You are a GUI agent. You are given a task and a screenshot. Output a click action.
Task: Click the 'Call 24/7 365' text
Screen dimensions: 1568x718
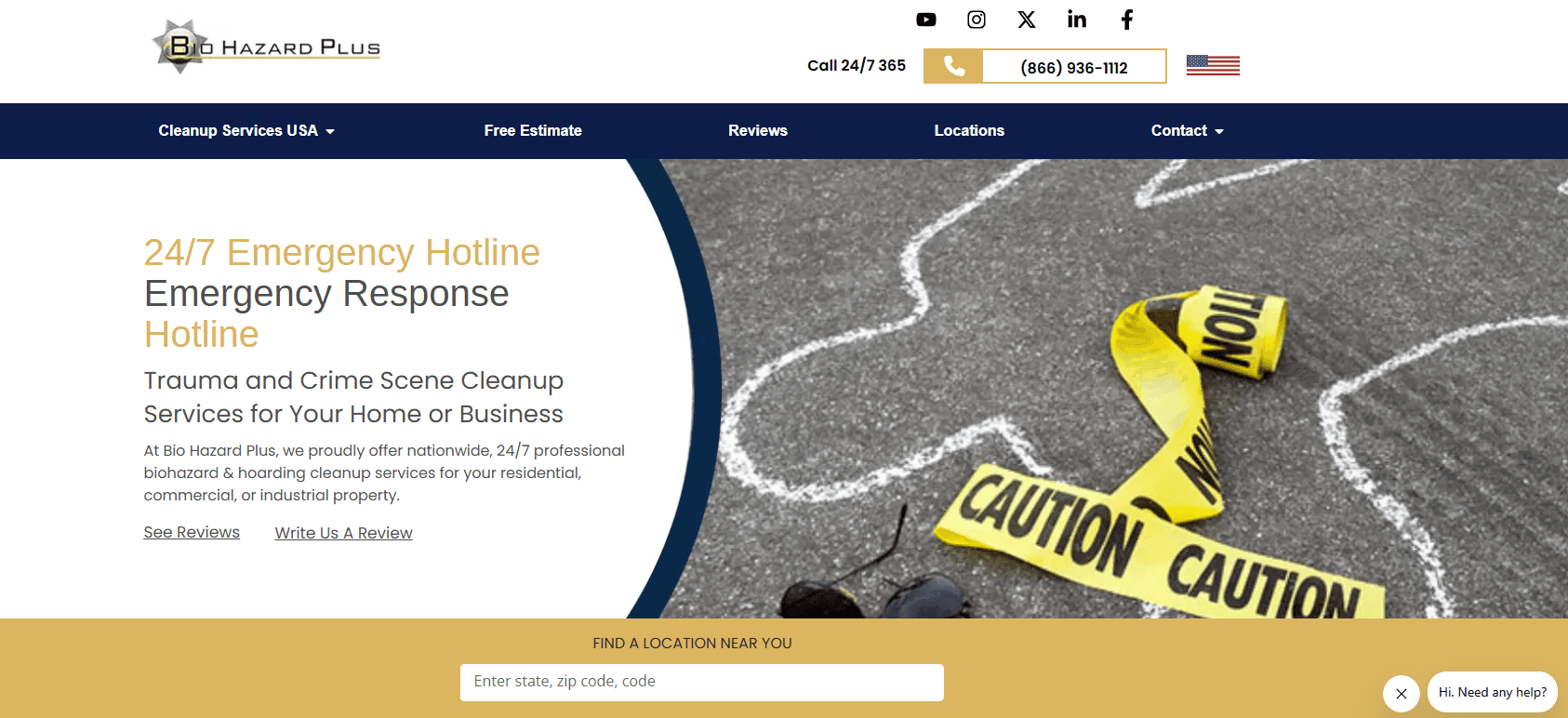857,65
